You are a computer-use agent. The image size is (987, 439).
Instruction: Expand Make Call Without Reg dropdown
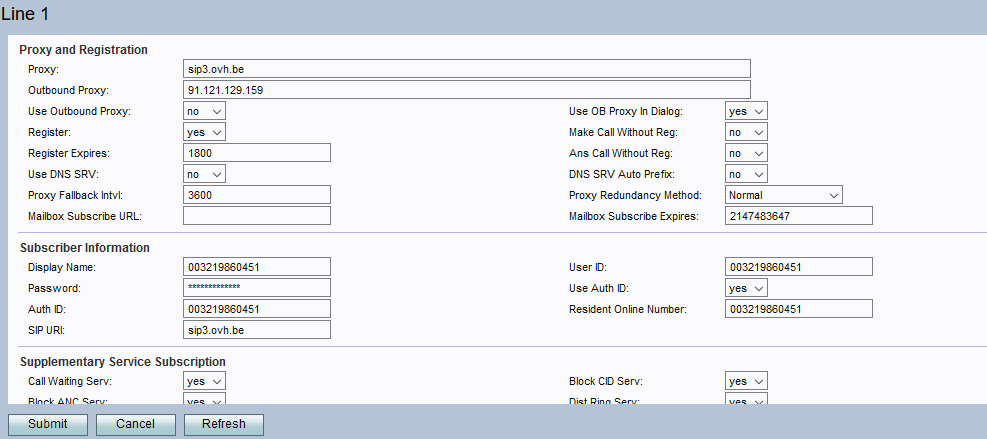coord(746,132)
